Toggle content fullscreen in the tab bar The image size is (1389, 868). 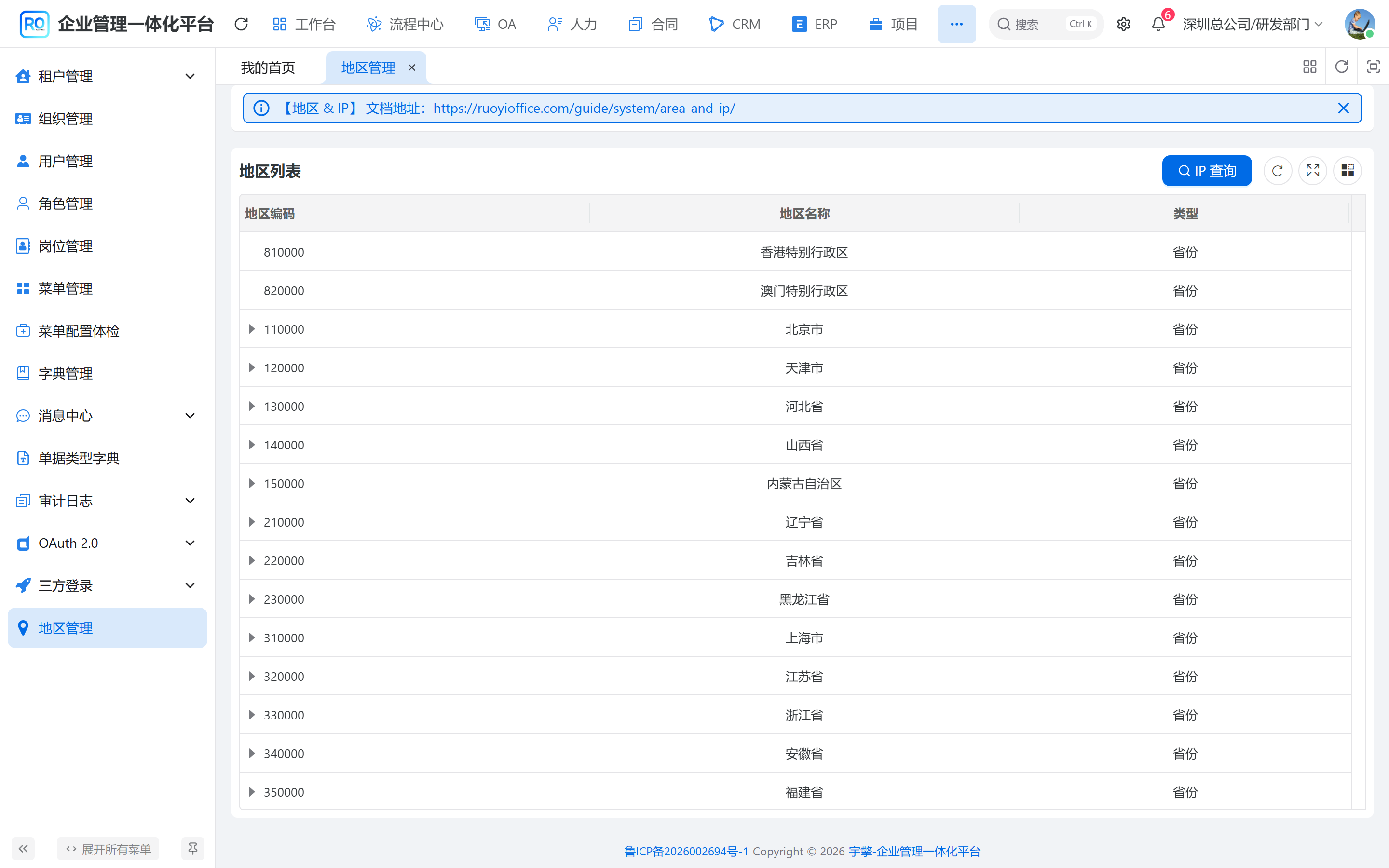point(1373,67)
